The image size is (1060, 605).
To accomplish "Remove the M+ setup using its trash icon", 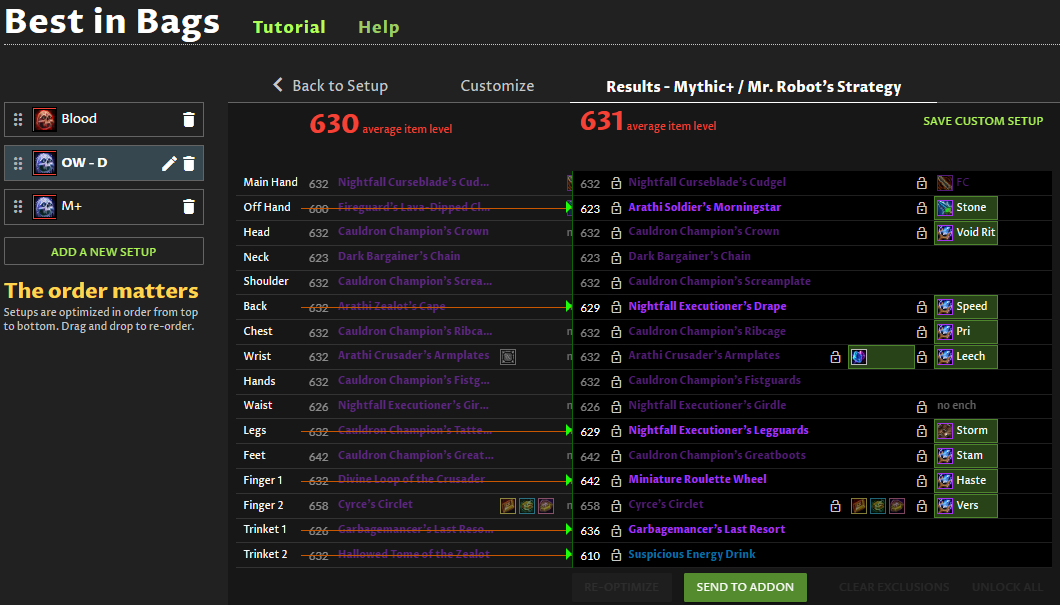I will point(189,207).
